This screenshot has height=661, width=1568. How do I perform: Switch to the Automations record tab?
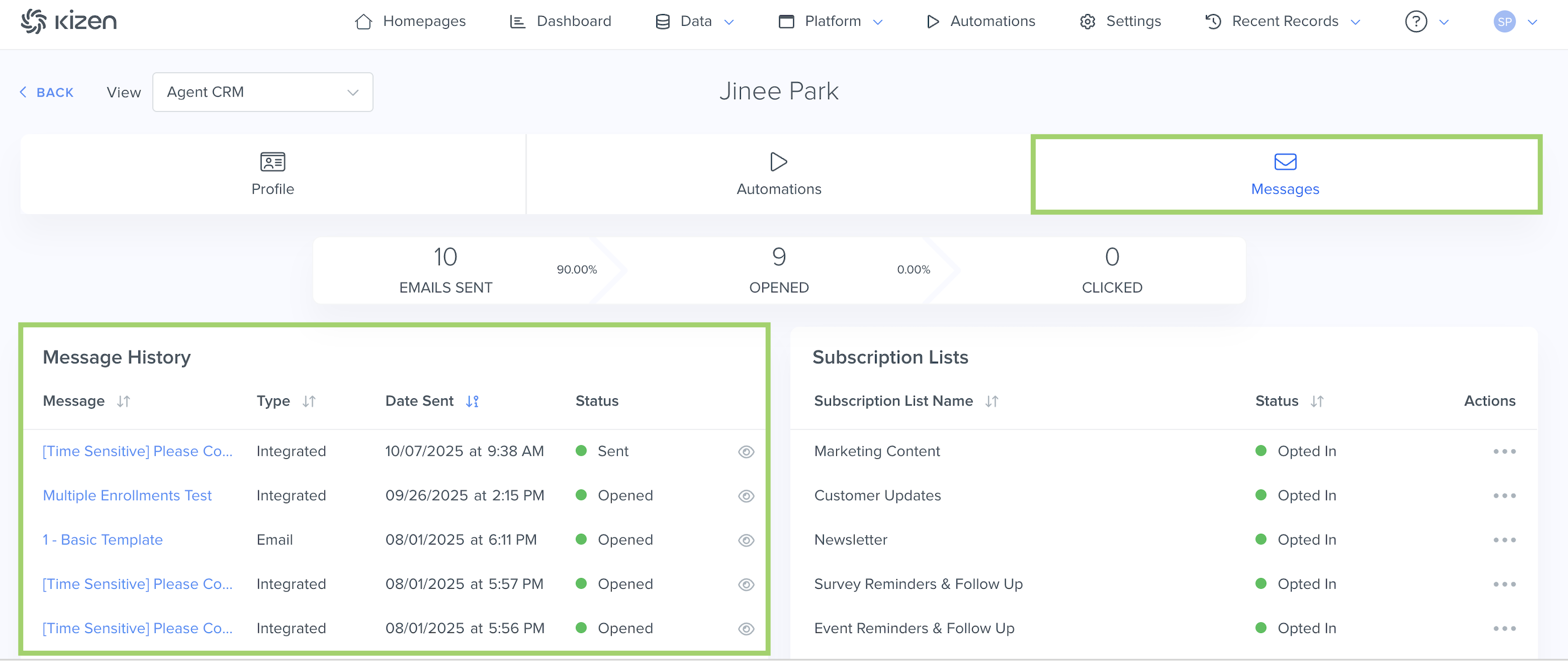[779, 174]
